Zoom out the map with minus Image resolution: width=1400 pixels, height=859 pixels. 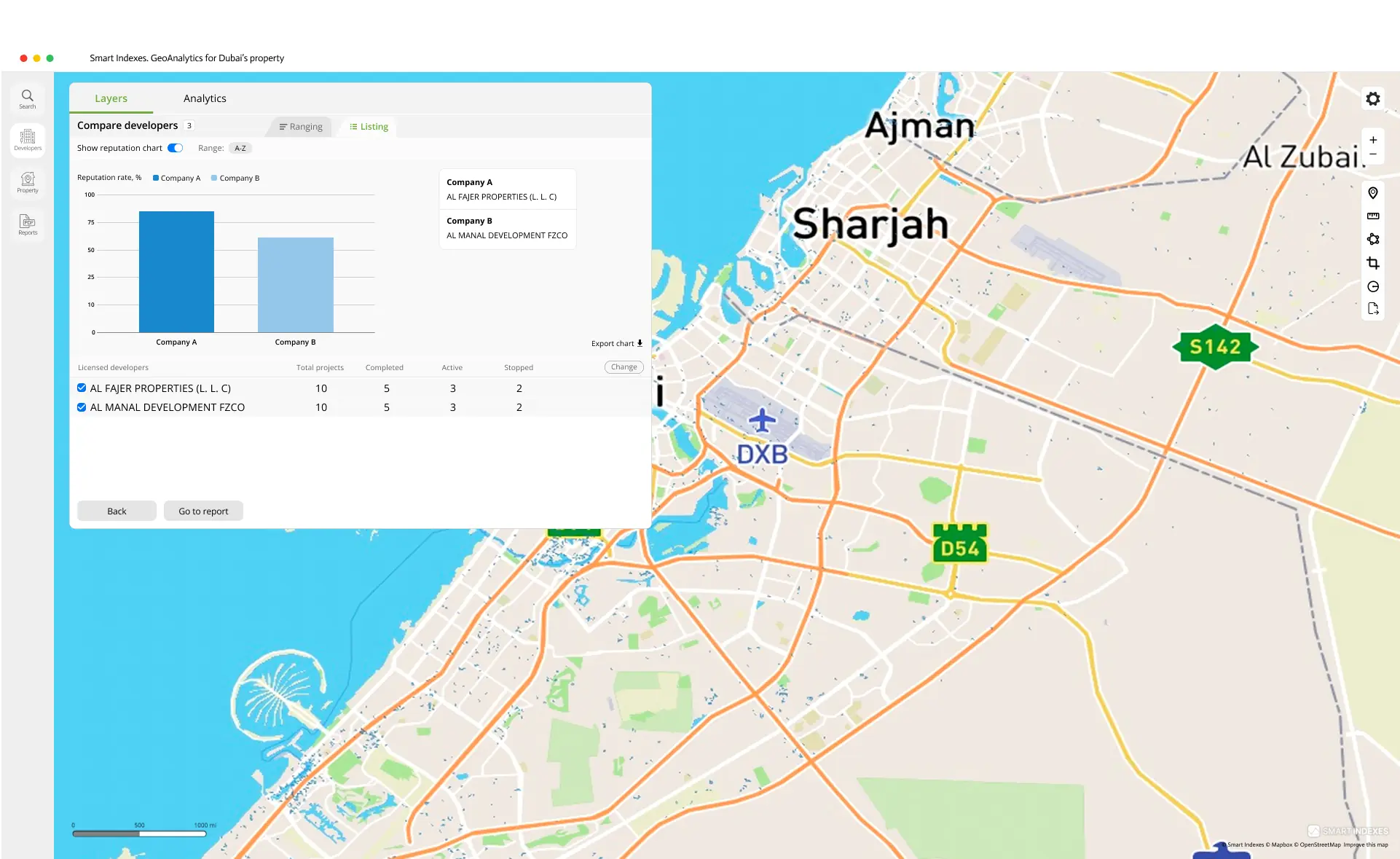(x=1372, y=154)
